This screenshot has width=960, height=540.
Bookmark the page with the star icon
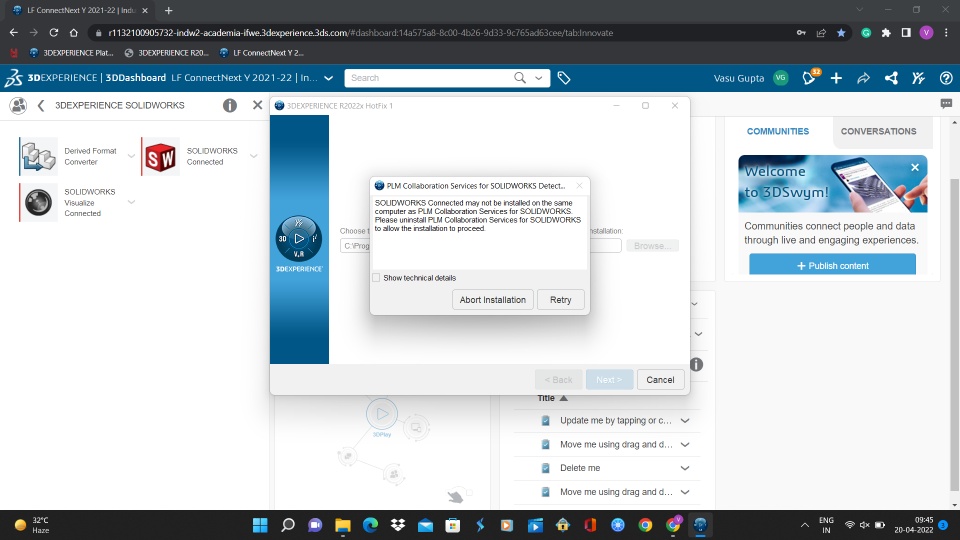pyautogui.click(x=841, y=32)
